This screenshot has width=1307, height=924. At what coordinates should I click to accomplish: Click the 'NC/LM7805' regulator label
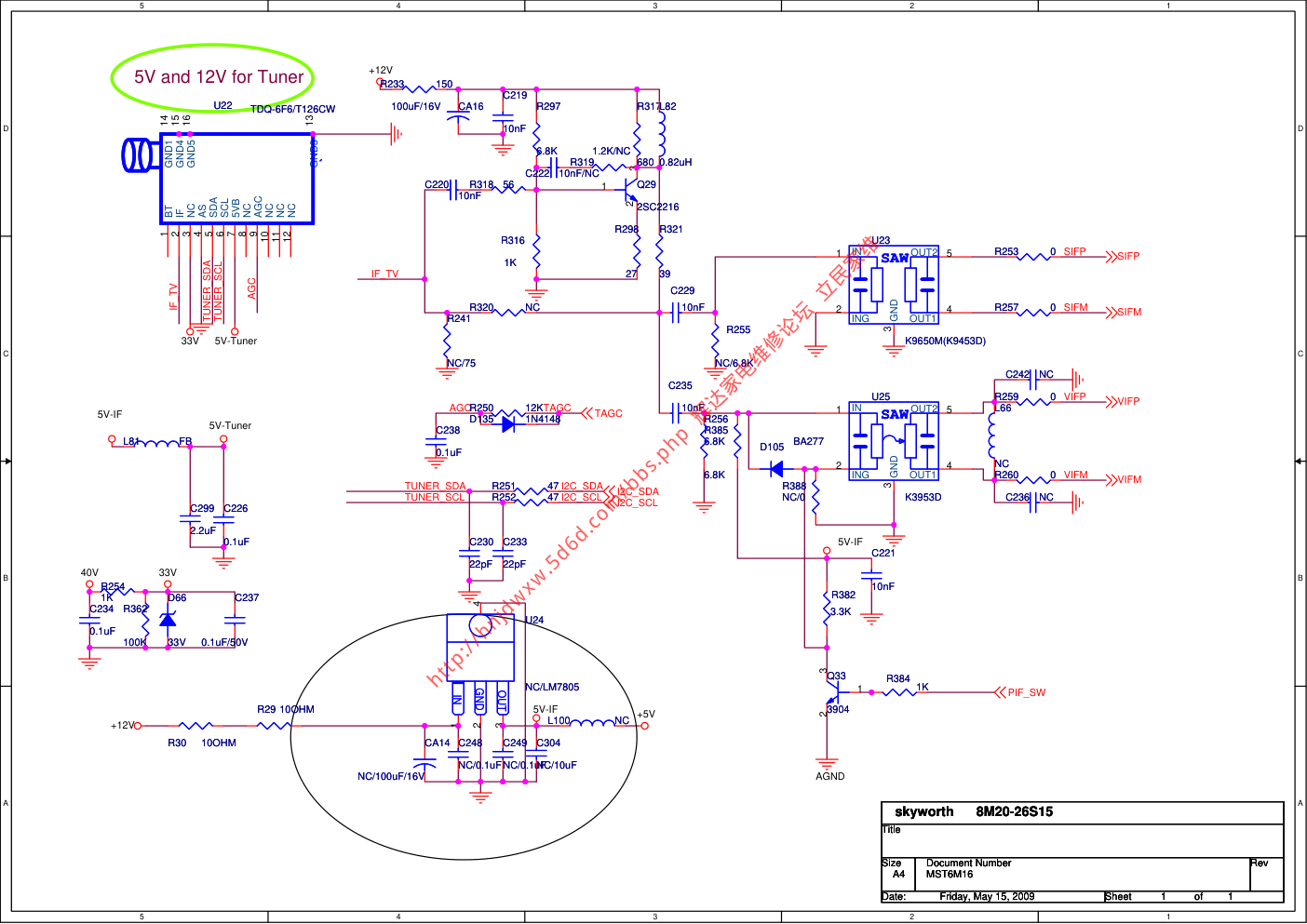click(552, 687)
